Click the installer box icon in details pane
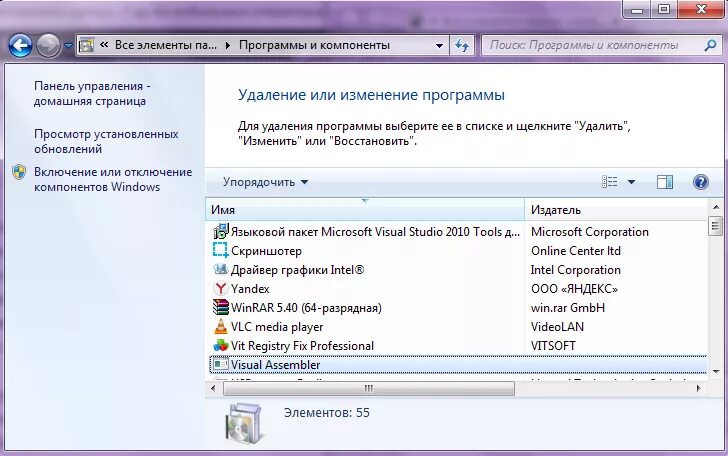Screen dimensions: 728x456 point(243,422)
